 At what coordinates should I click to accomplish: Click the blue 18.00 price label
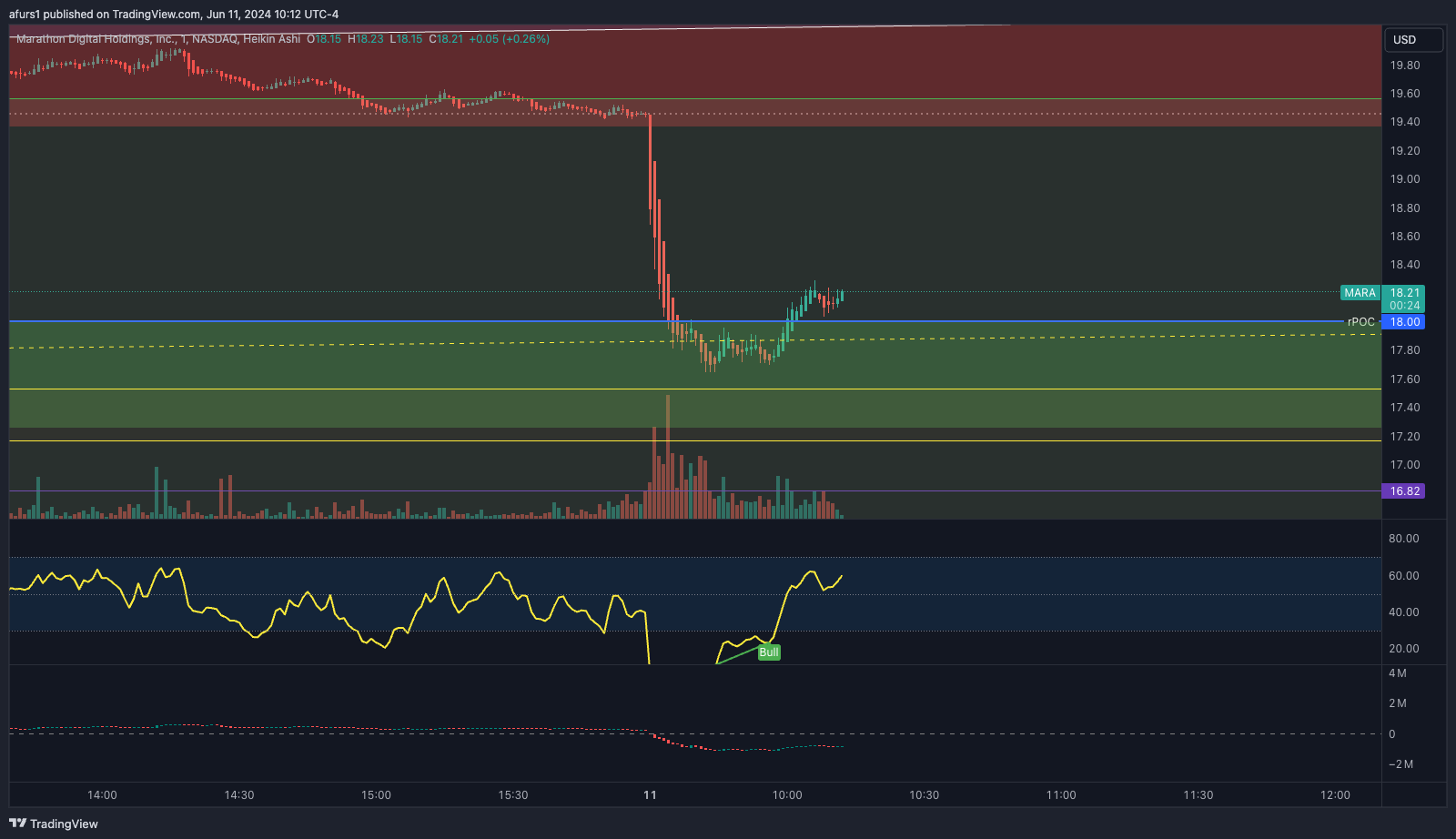click(1404, 322)
